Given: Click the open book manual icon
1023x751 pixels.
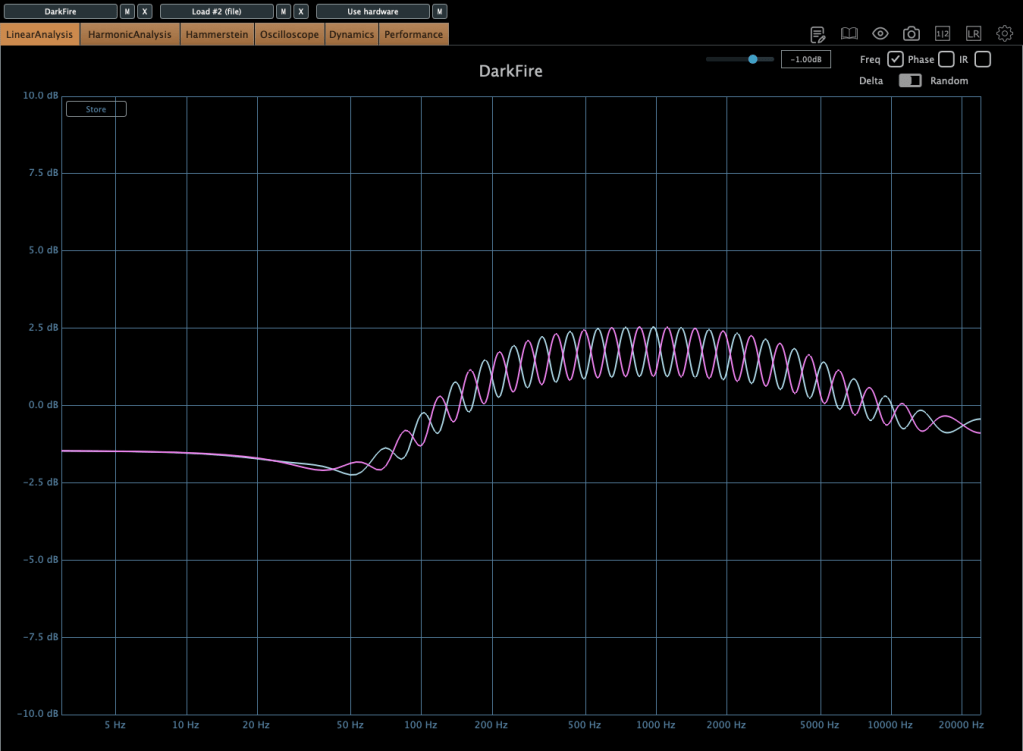Looking at the screenshot, I should tap(849, 34).
